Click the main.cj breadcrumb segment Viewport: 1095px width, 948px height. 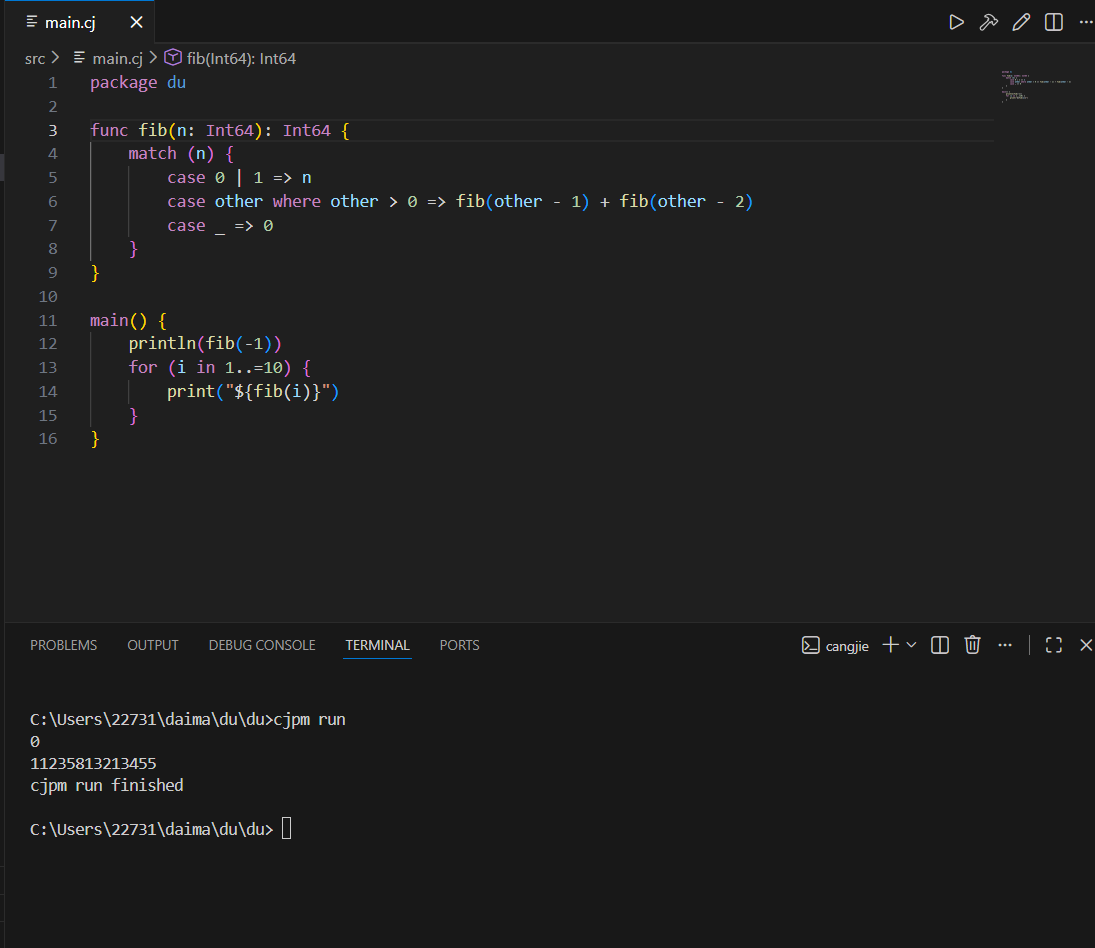(x=117, y=59)
